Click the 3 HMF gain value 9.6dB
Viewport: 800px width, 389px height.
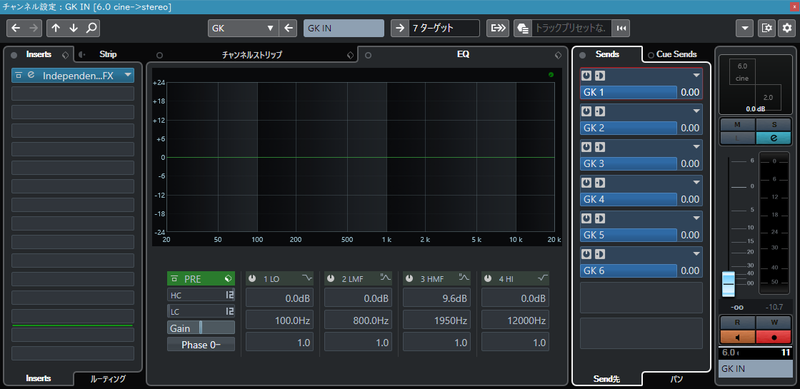pyautogui.click(x=436, y=299)
